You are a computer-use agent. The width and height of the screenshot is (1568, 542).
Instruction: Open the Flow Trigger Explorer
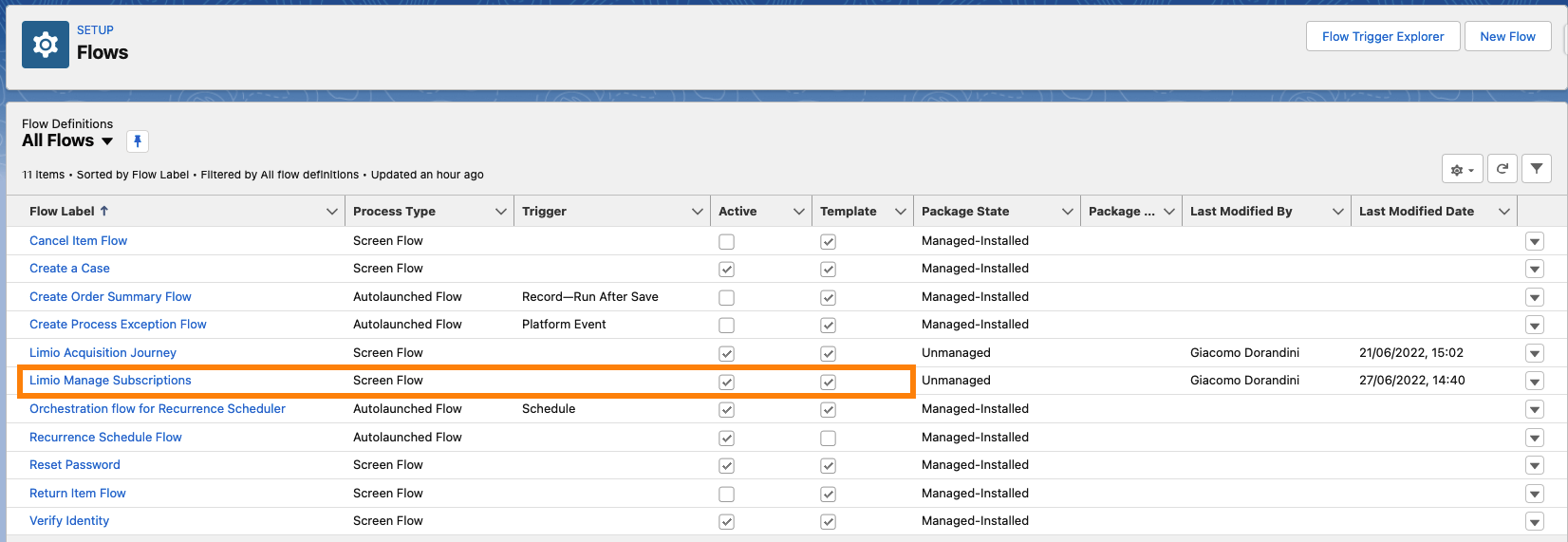[x=1382, y=37]
